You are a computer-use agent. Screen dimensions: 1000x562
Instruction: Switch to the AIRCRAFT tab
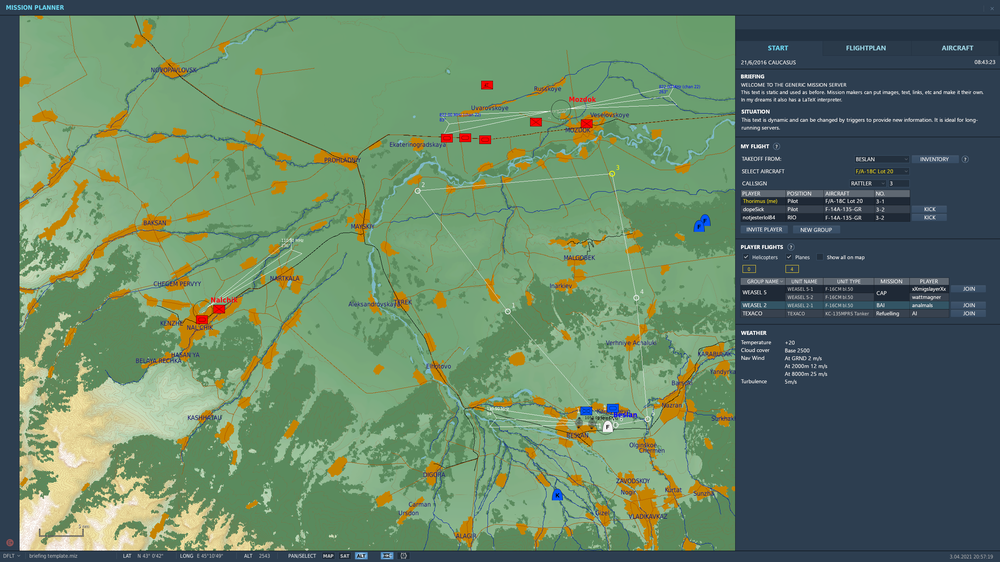[956, 48]
